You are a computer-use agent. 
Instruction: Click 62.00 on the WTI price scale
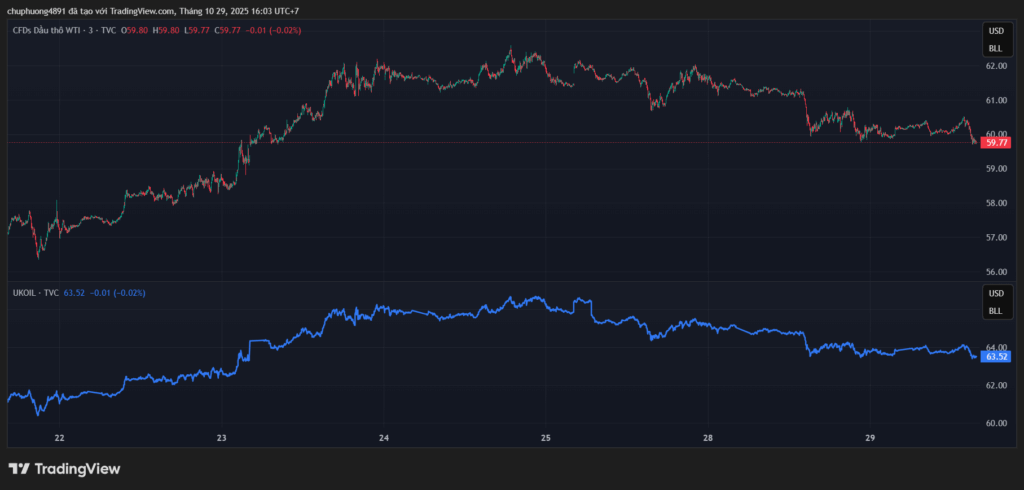(996, 66)
